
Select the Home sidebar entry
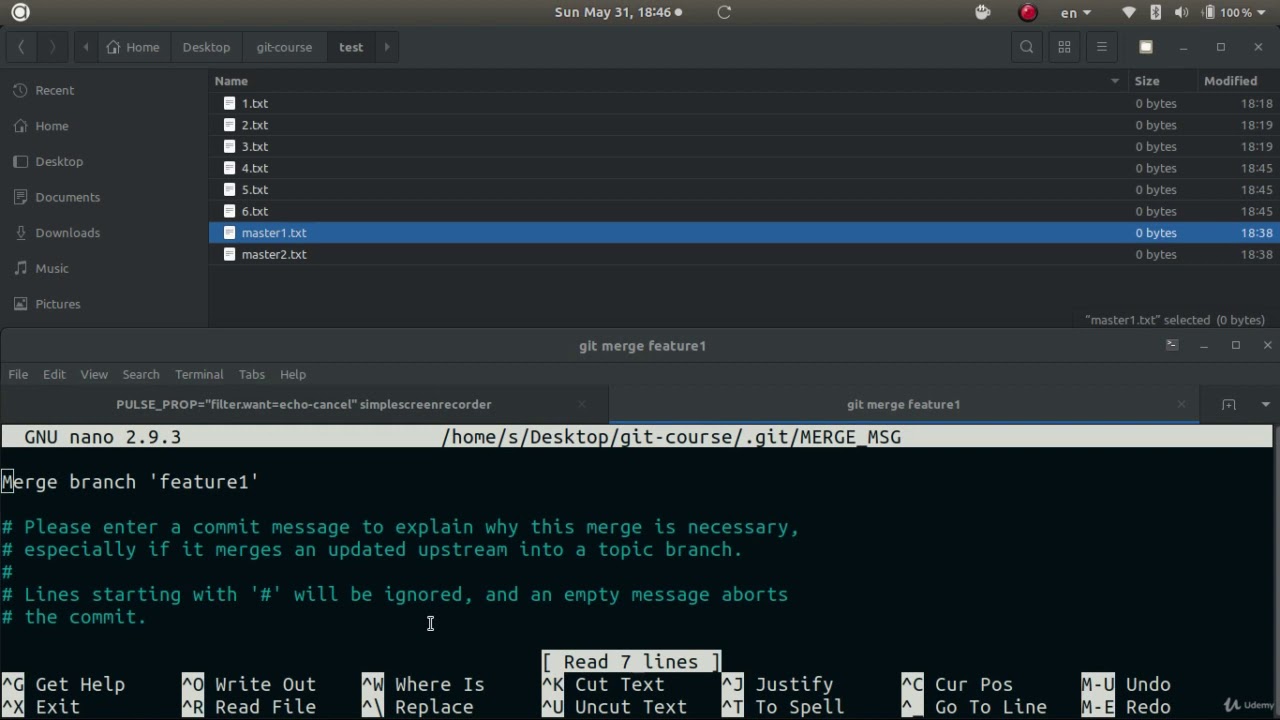(x=104, y=126)
